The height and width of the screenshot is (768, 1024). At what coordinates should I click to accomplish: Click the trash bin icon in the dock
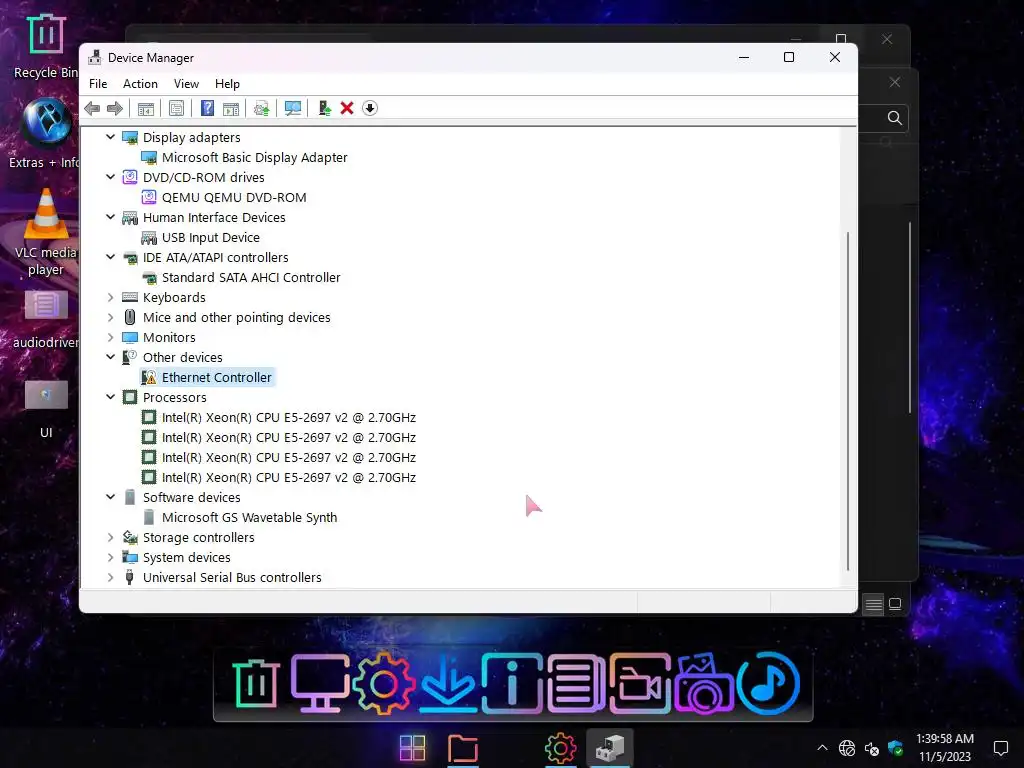(256, 683)
